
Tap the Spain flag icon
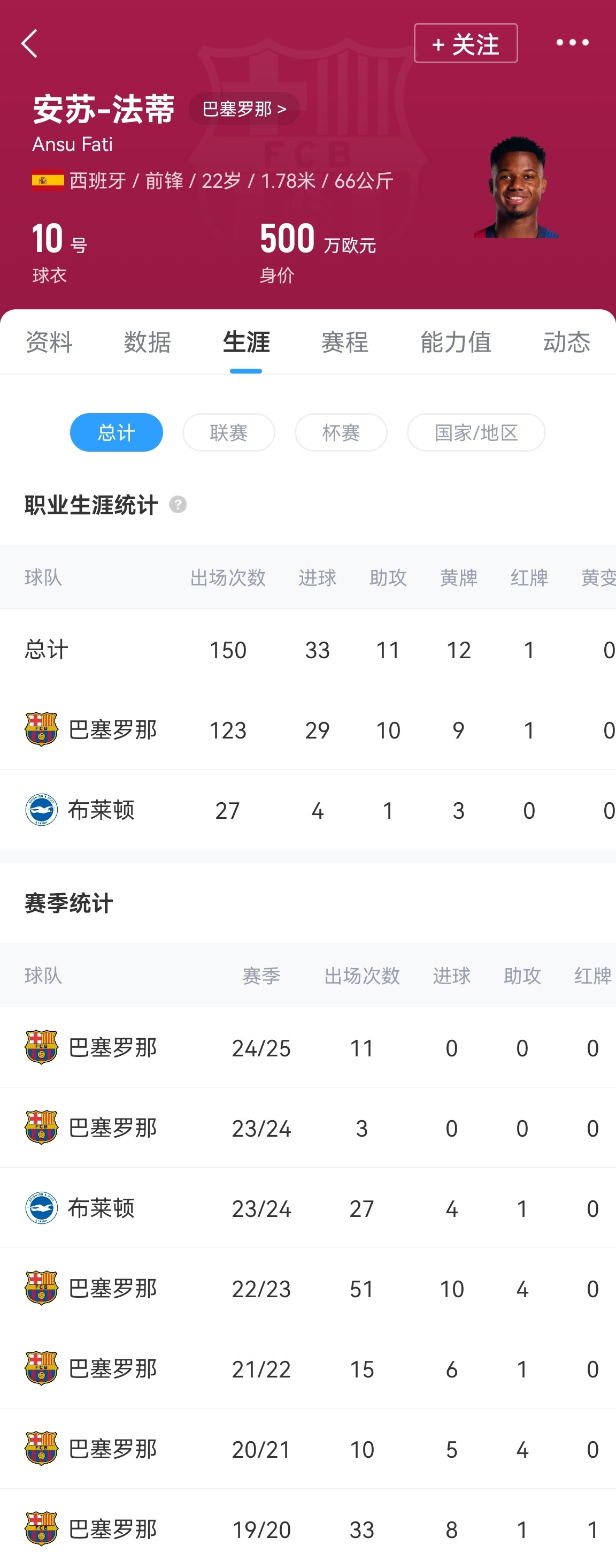48,180
